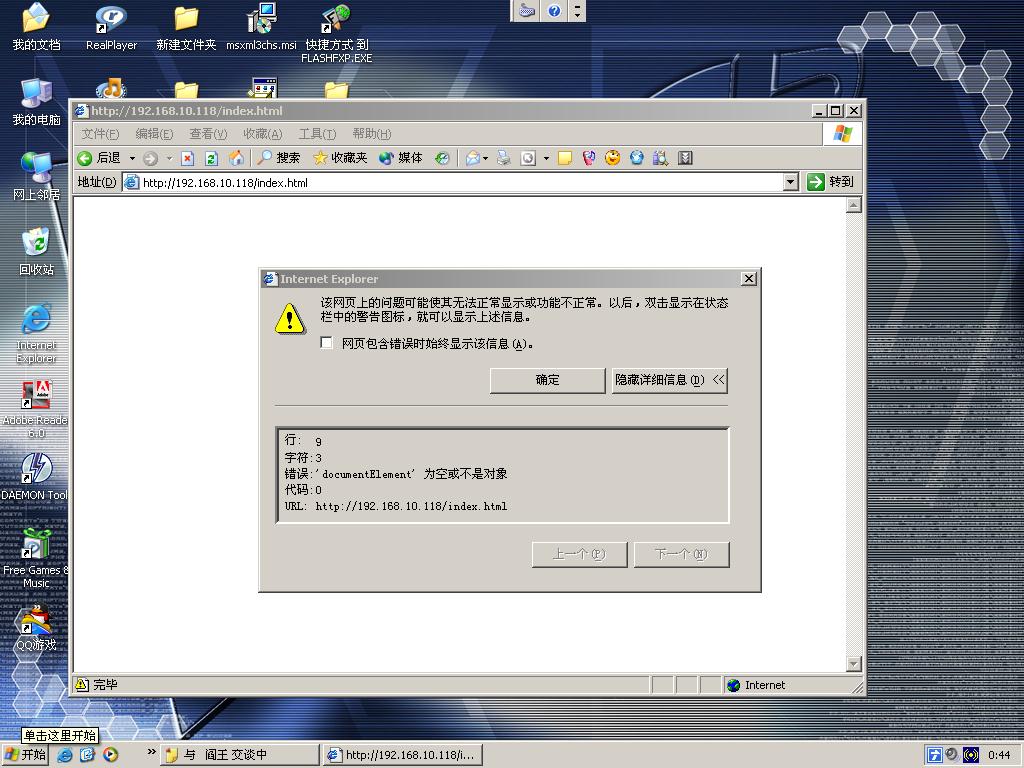Click the Print toolbar icon
This screenshot has width=1024, height=768.
tap(503, 158)
